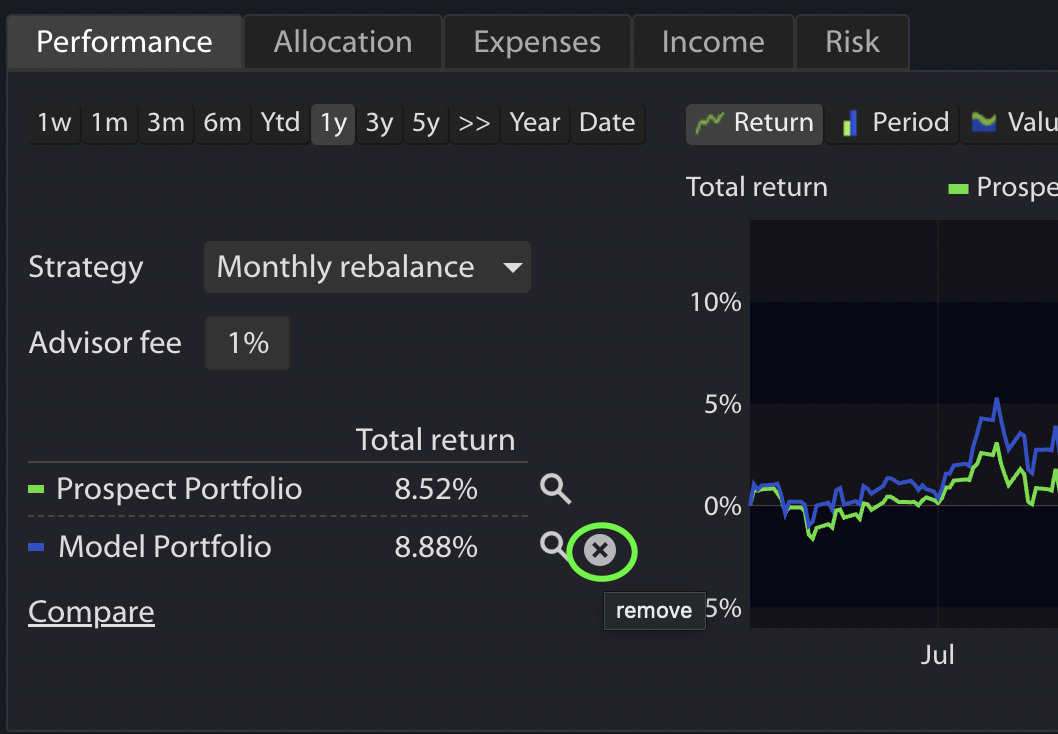Remove the Model Portfolio

tap(600, 550)
